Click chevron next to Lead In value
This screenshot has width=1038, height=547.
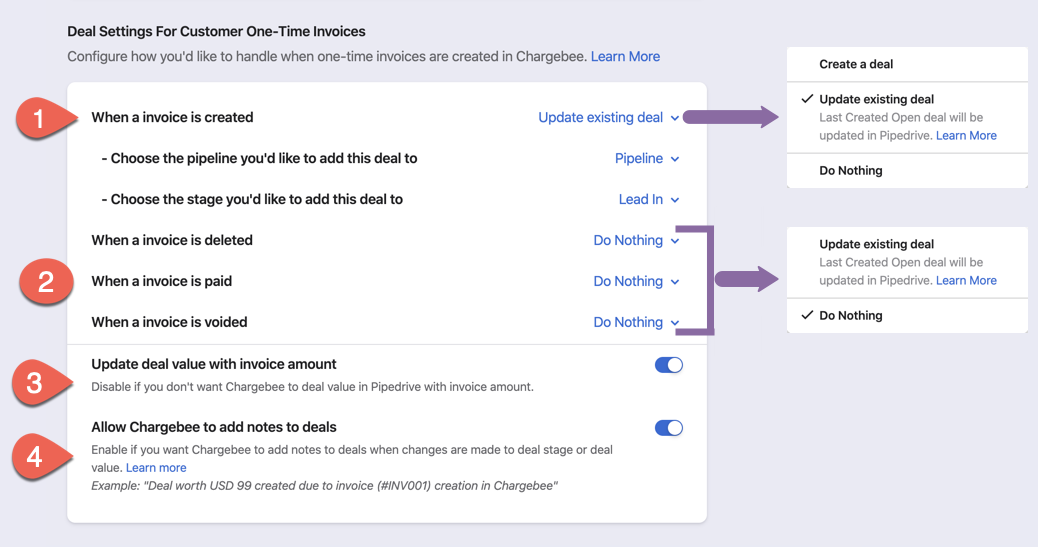click(x=675, y=200)
